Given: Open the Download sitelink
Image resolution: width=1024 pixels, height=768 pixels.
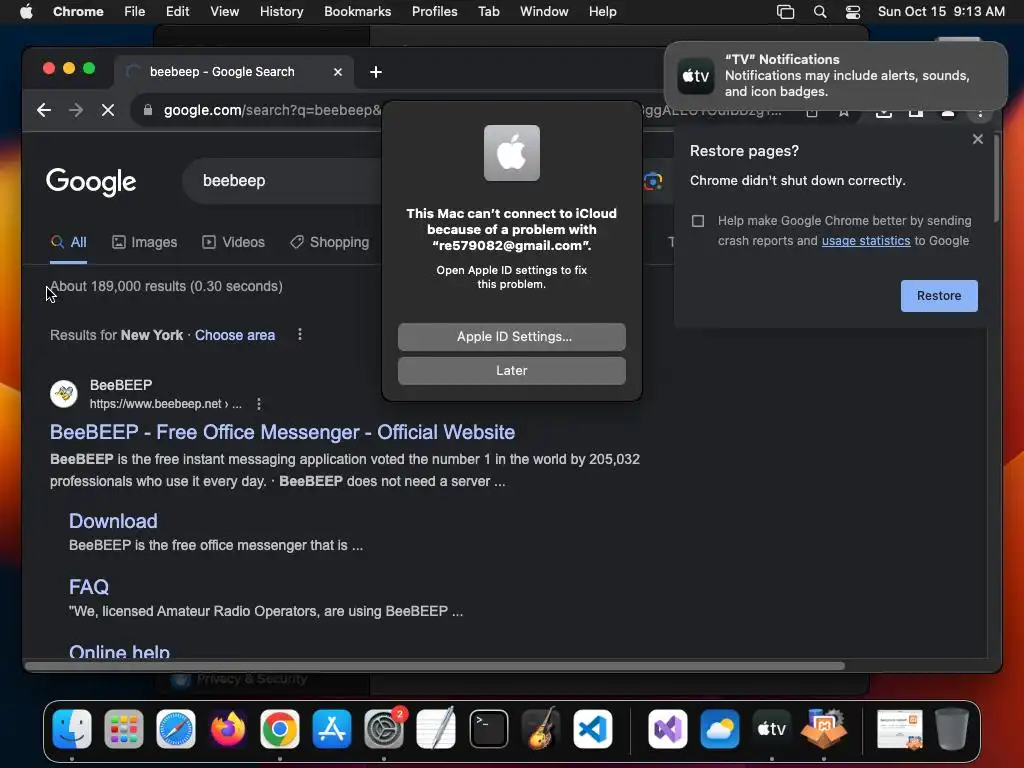Looking at the screenshot, I should click(x=113, y=520).
